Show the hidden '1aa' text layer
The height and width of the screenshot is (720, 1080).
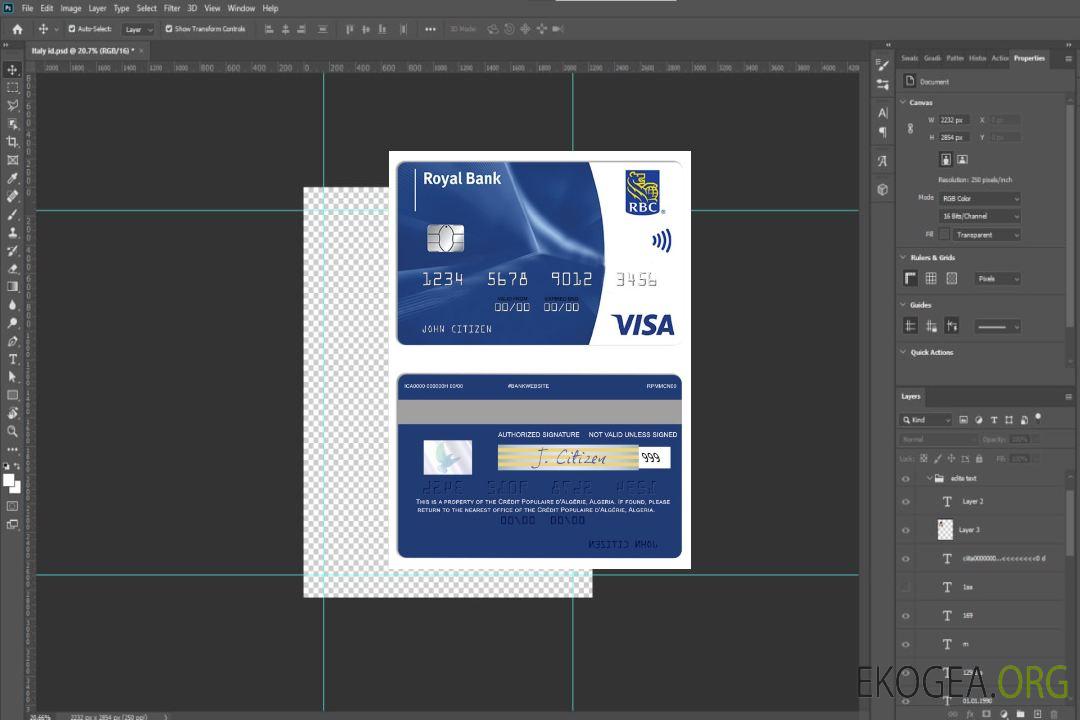coord(906,588)
